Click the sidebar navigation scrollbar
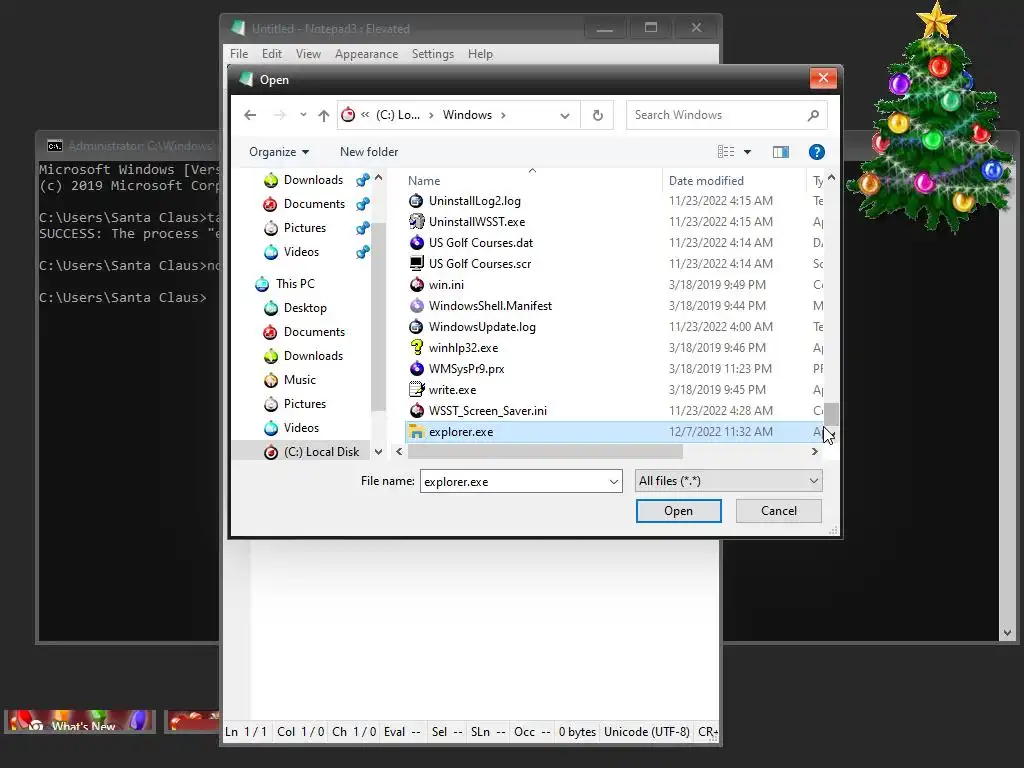 [x=378, y=316]
